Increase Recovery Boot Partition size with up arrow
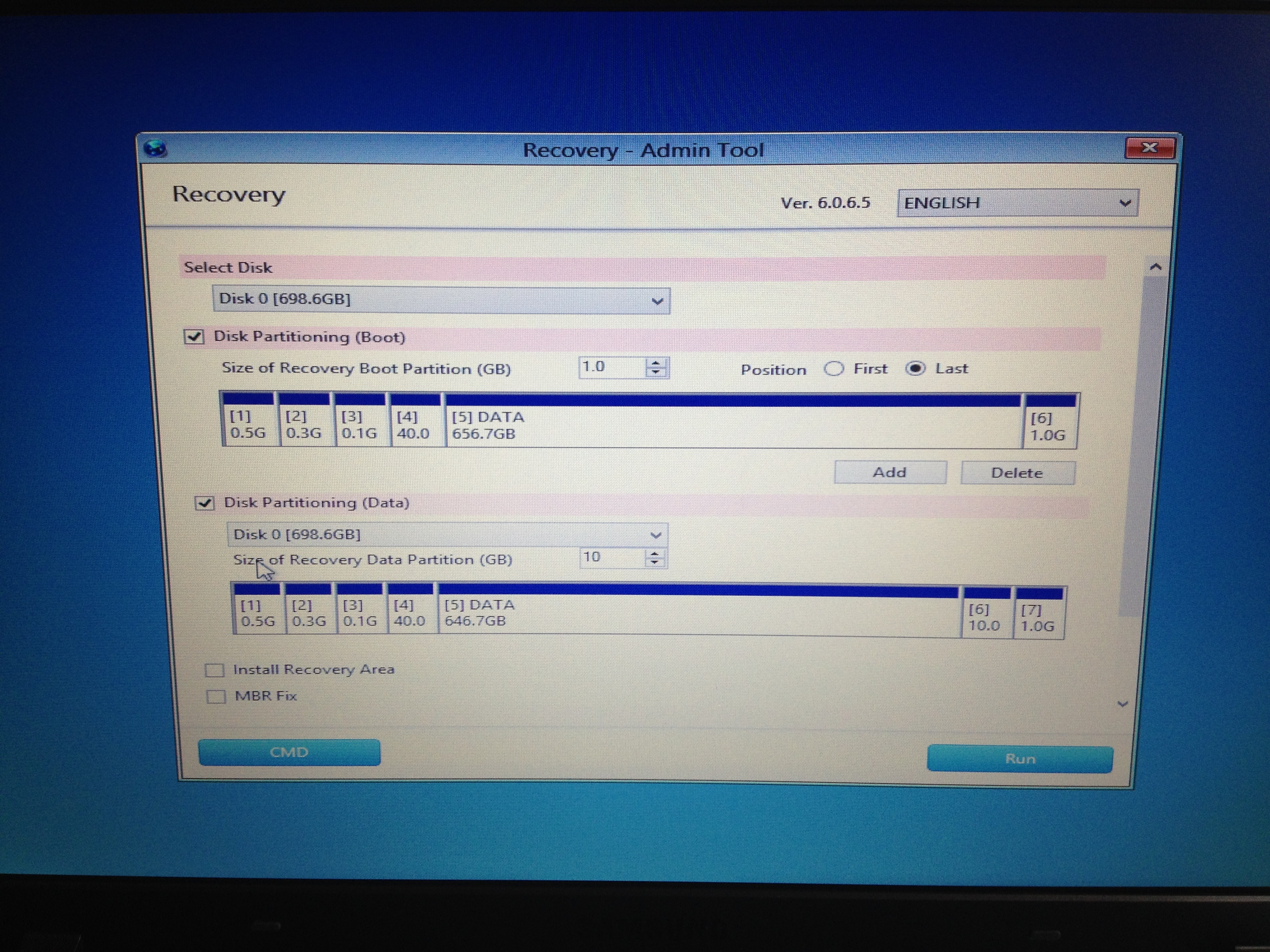Screen dimensions: 1270x952 point(656,363)
